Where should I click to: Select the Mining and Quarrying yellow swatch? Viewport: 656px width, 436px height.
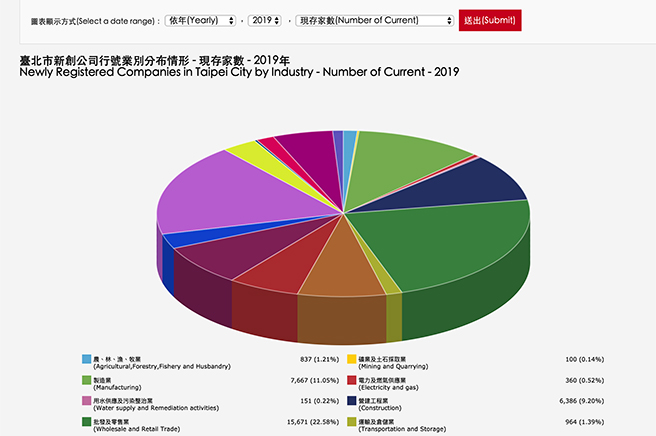(x=351, y=359)
